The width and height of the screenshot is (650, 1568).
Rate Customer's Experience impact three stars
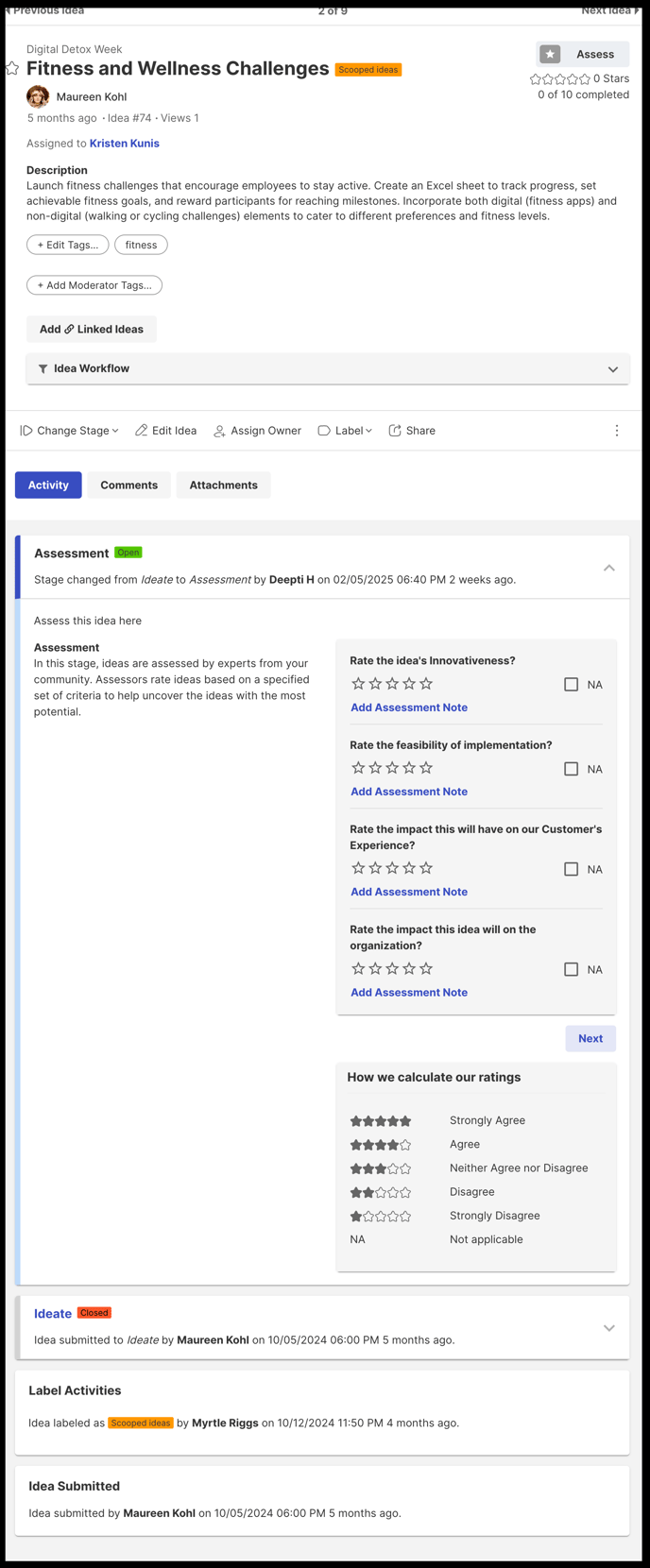(392, 868)
